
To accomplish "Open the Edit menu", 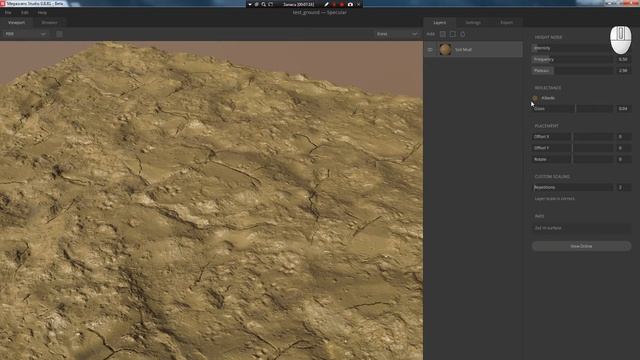I will point(25,13).
